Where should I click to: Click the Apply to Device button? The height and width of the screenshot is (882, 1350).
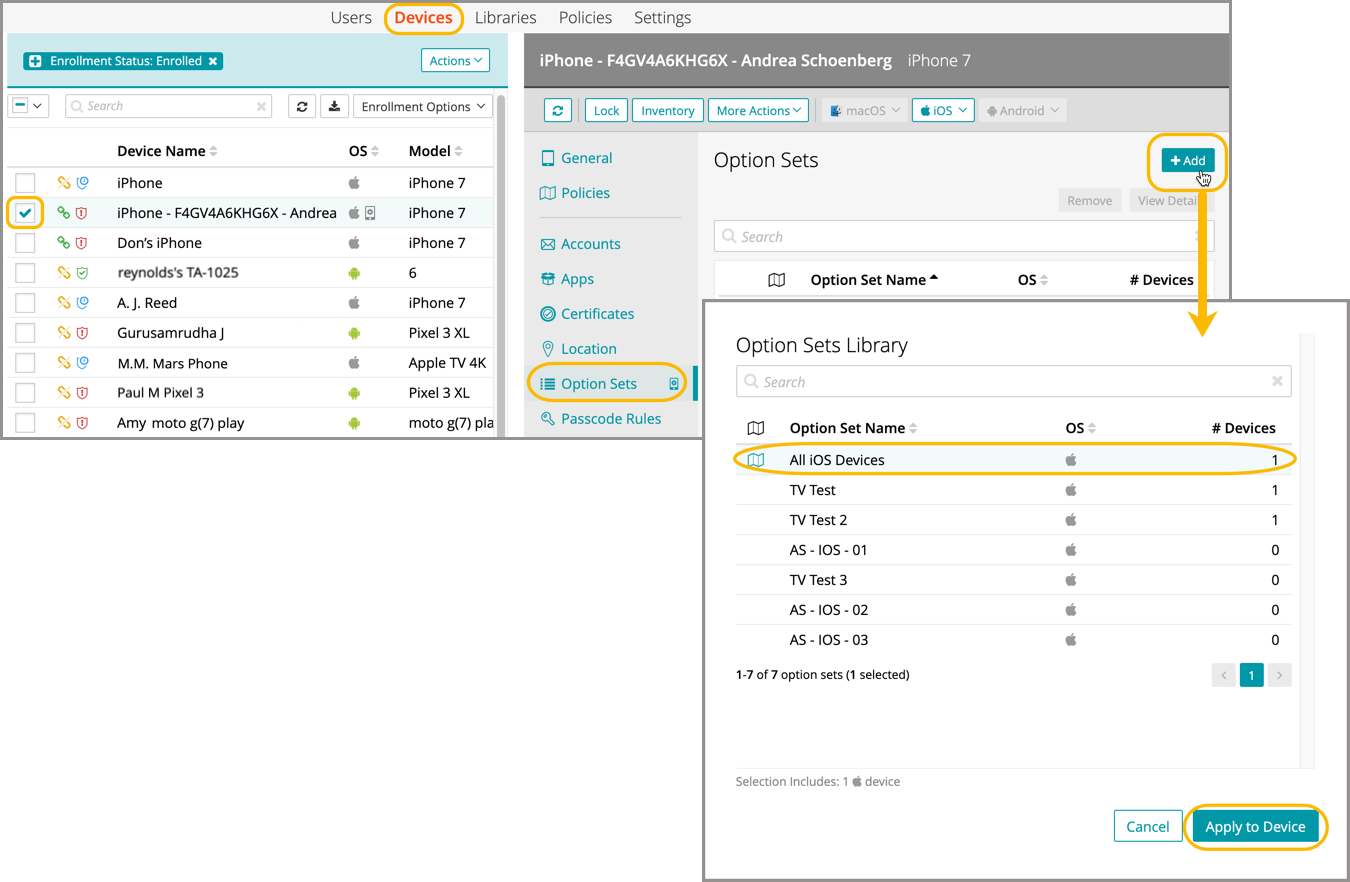point(1255,826)
